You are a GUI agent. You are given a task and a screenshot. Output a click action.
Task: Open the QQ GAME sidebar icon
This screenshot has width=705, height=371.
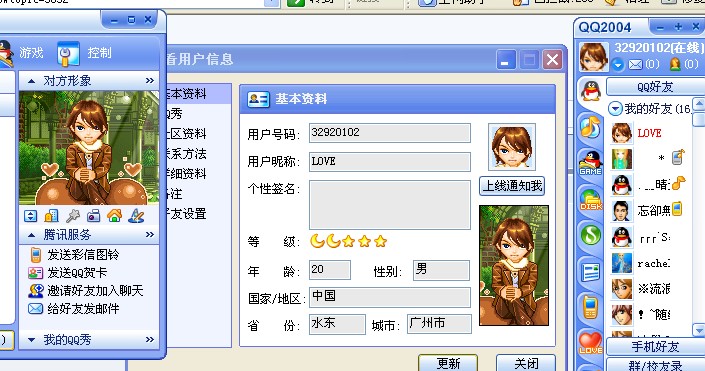pyautogui.click(x=590, y=163)
